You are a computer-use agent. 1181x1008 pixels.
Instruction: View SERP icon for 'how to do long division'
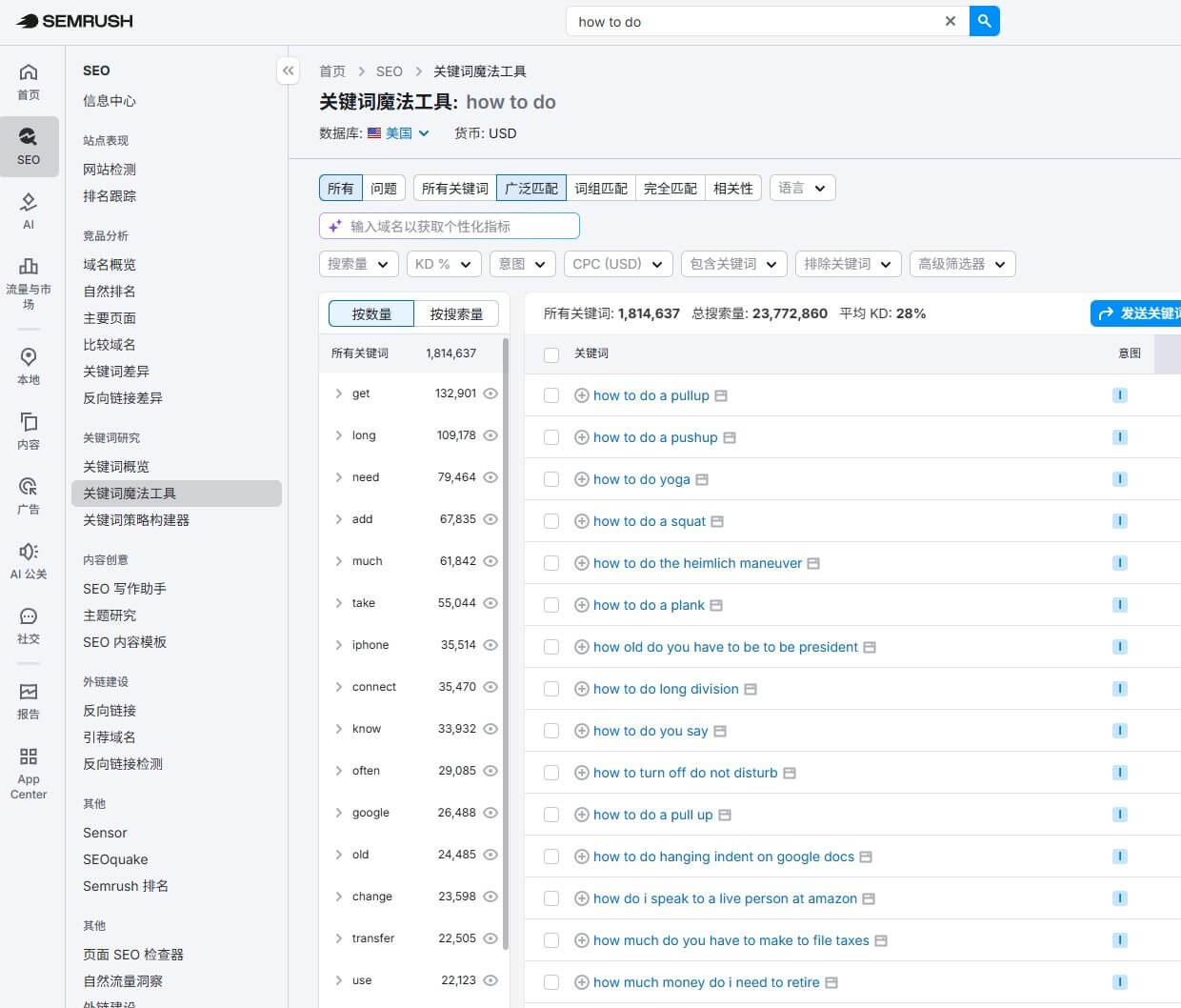751,689
